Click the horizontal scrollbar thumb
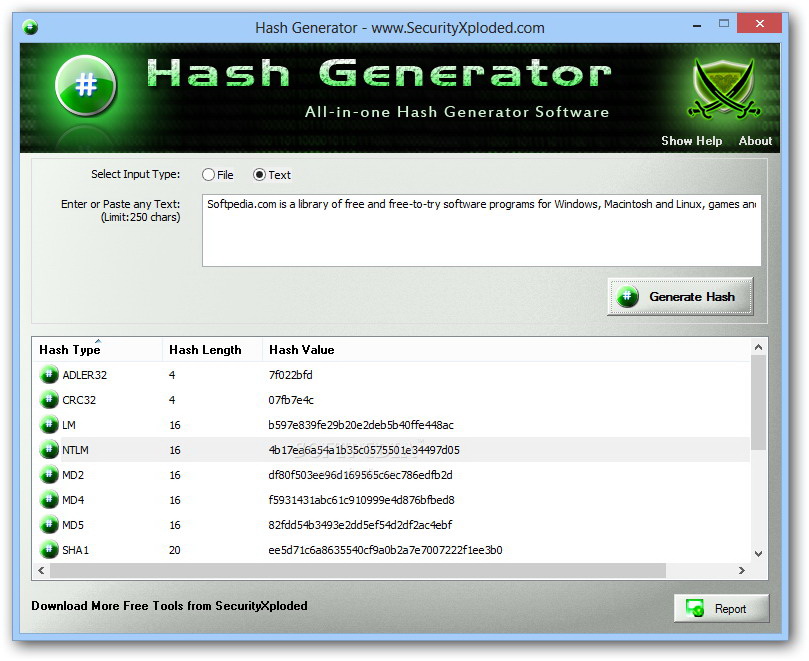This screenshot has height=661, width=809. pyautogui.click(x=358, y=570)
